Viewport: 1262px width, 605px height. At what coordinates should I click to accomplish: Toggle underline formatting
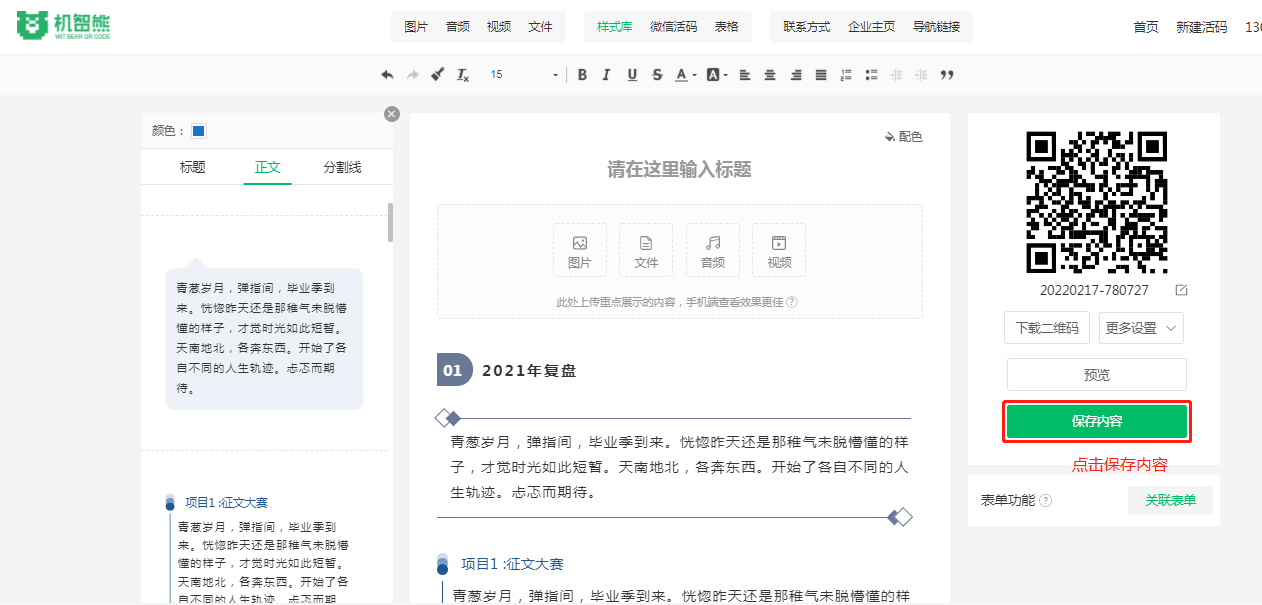[x=632, y=75]
